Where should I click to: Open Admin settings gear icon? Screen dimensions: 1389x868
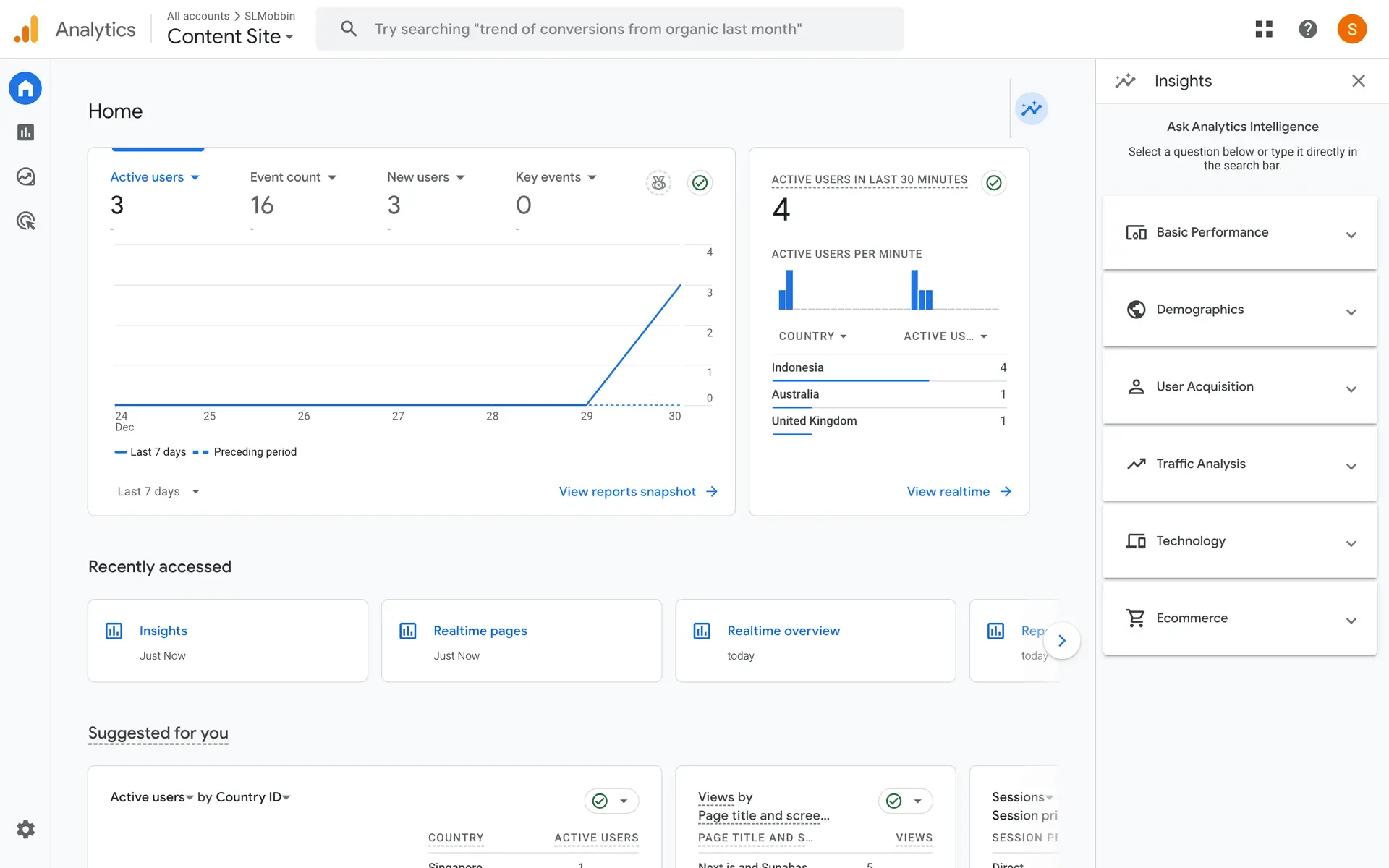pyautogui.click(x=26, y=829)
